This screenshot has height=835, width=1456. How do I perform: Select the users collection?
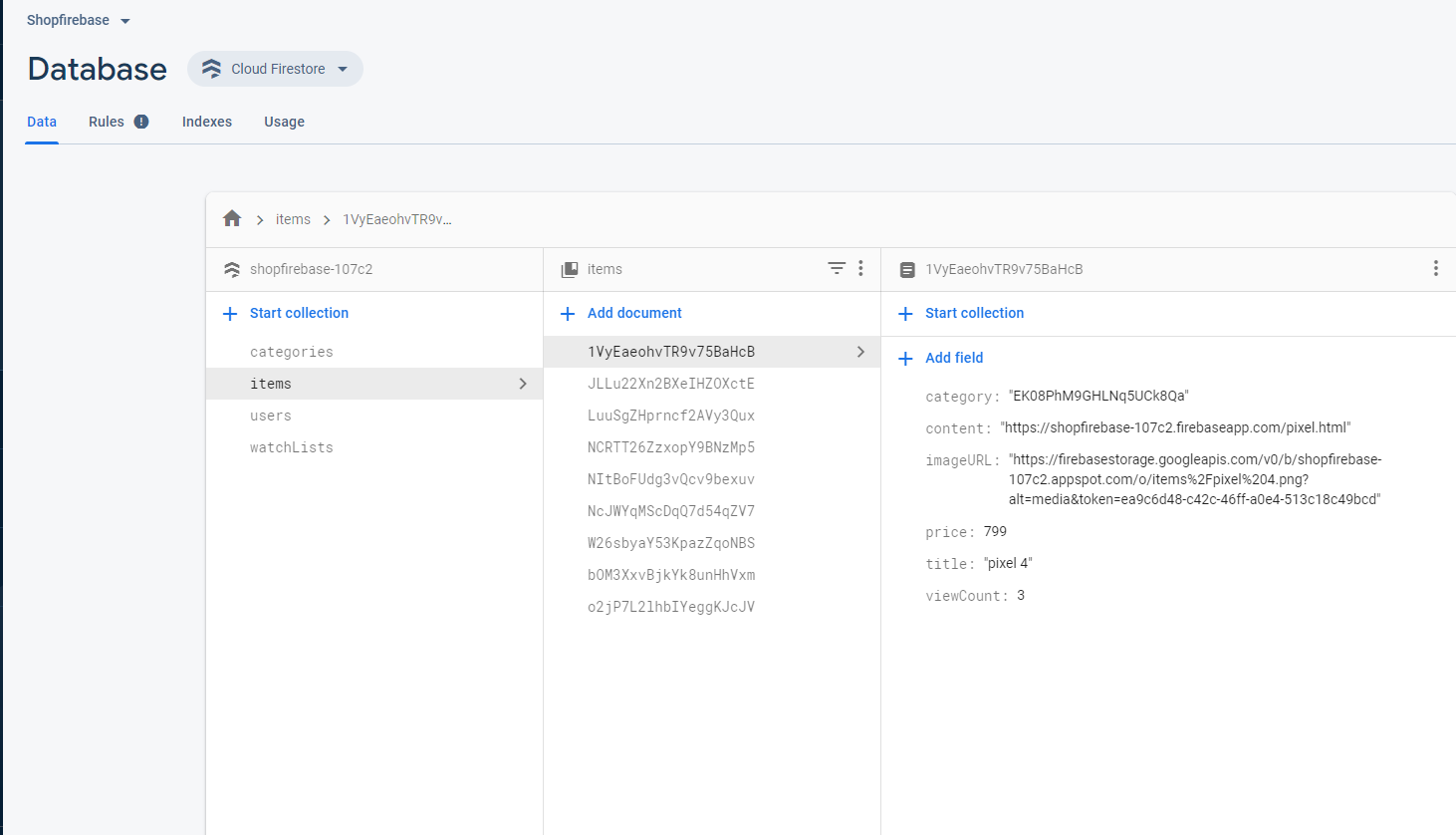(x=270, y=416)
